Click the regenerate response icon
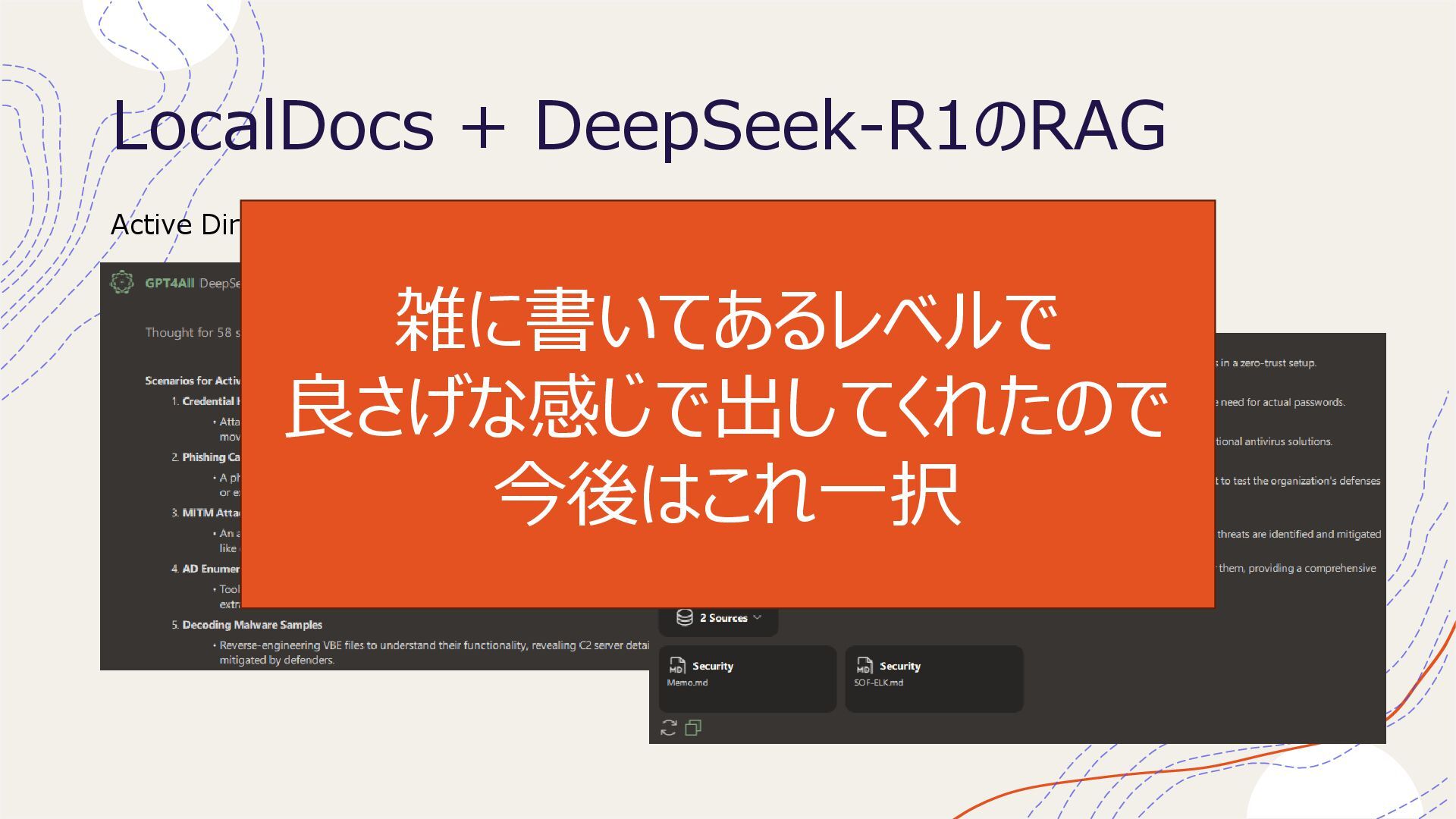Viewport: 1456px width, 819px height. (668, 728)
